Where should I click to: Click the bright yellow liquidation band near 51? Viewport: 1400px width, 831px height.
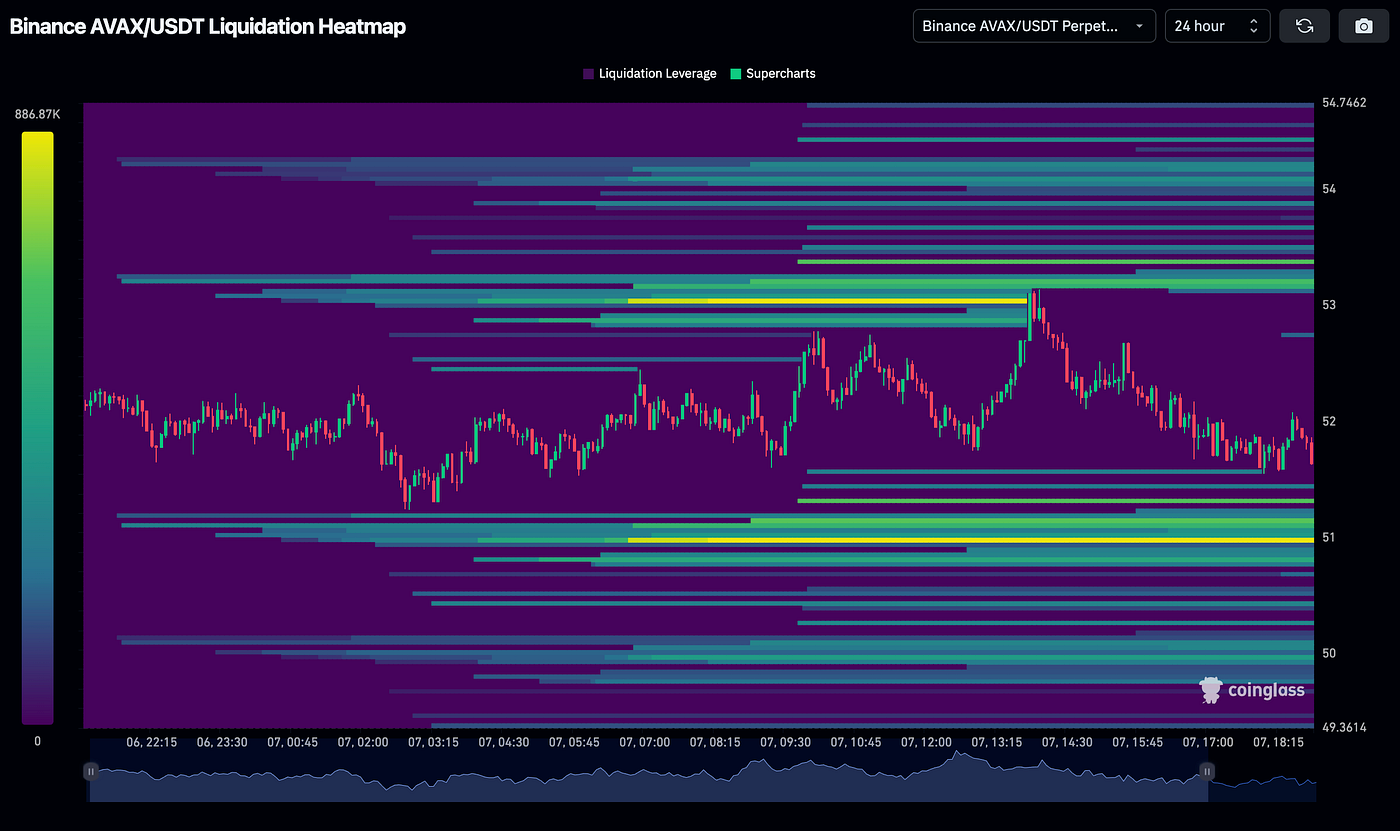970,540
